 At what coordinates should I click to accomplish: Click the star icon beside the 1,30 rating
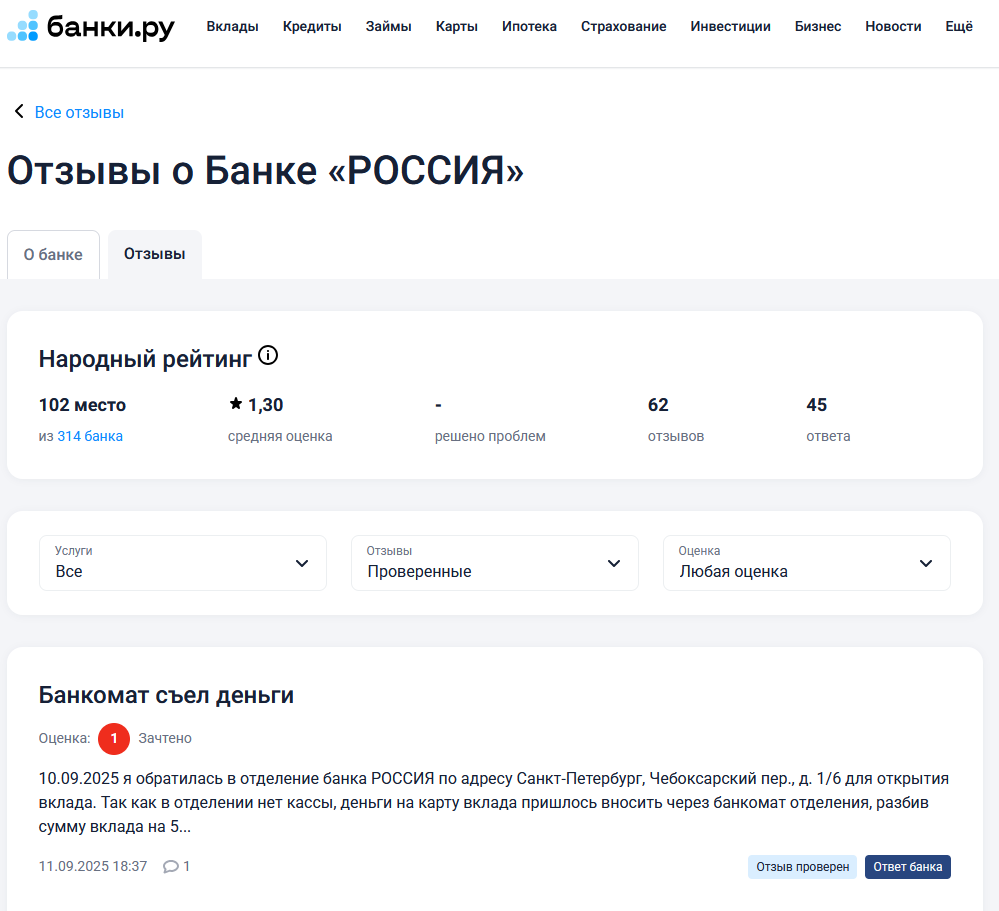click(238, 404)
